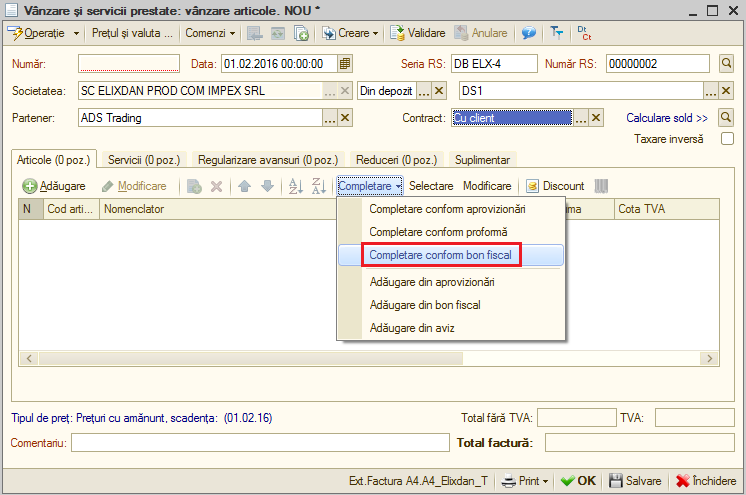Switch to the Servicii tab
The image size is (746, 495).
tap(144, 160)
